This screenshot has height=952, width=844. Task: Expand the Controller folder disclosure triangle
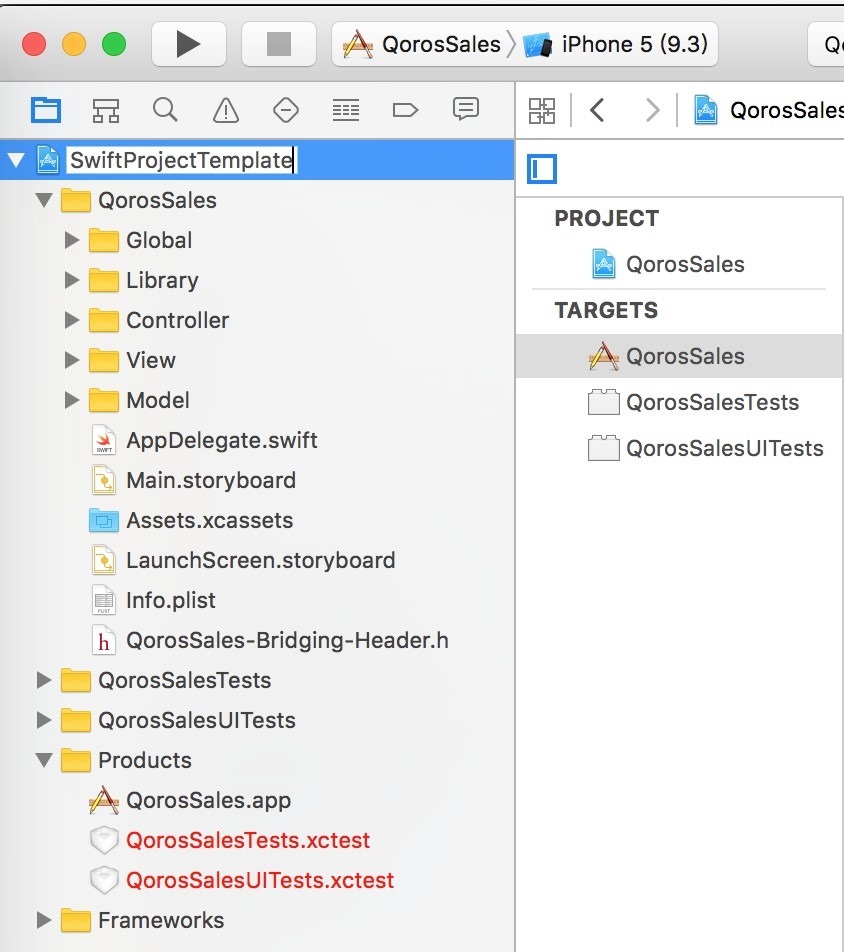(x=72, y=320)
